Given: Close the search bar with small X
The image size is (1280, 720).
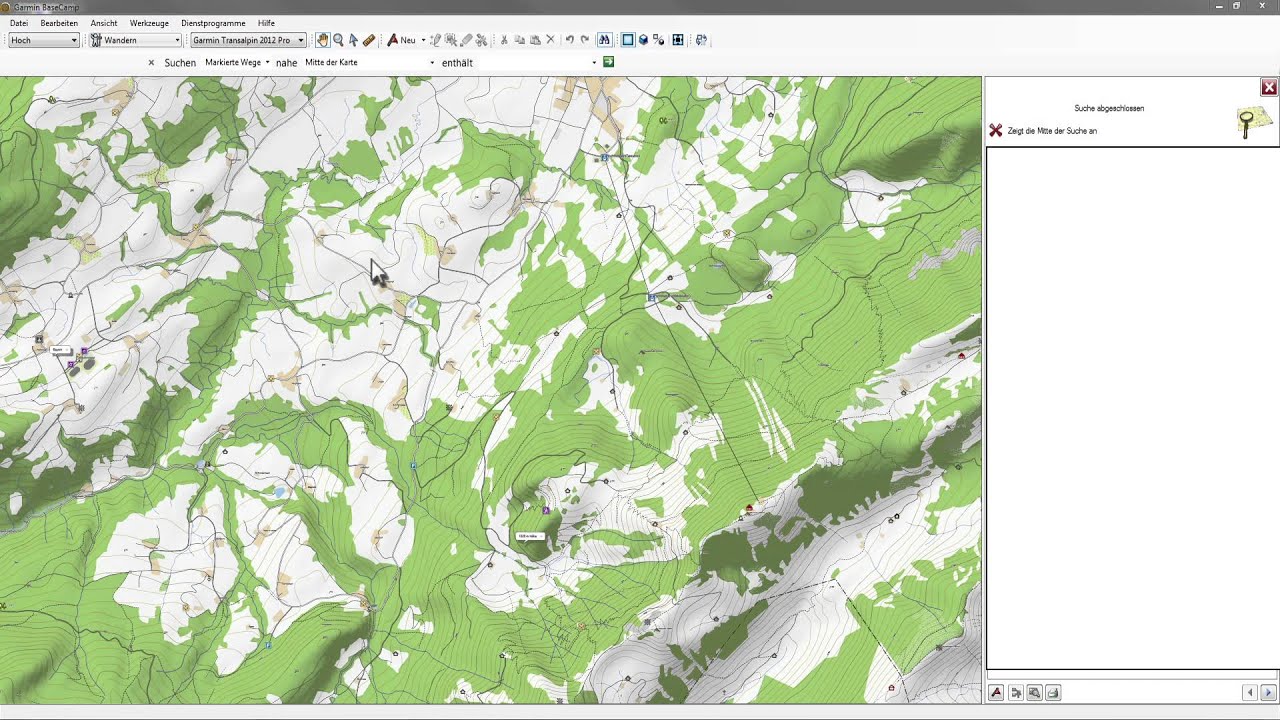Looking at the screenshot, I should click(152, 63).
